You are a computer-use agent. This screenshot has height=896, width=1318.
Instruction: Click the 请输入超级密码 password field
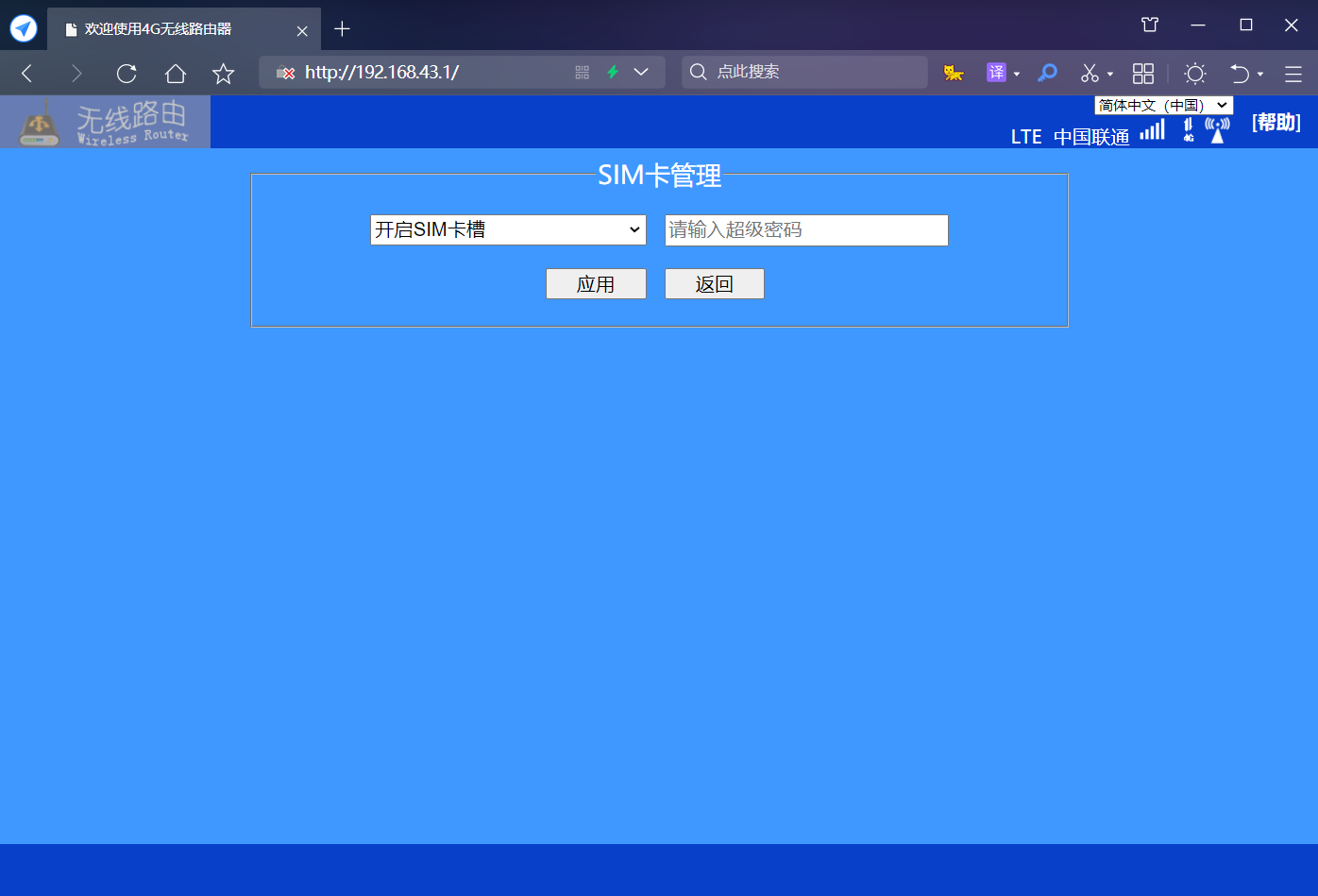(x=806, y=230)
